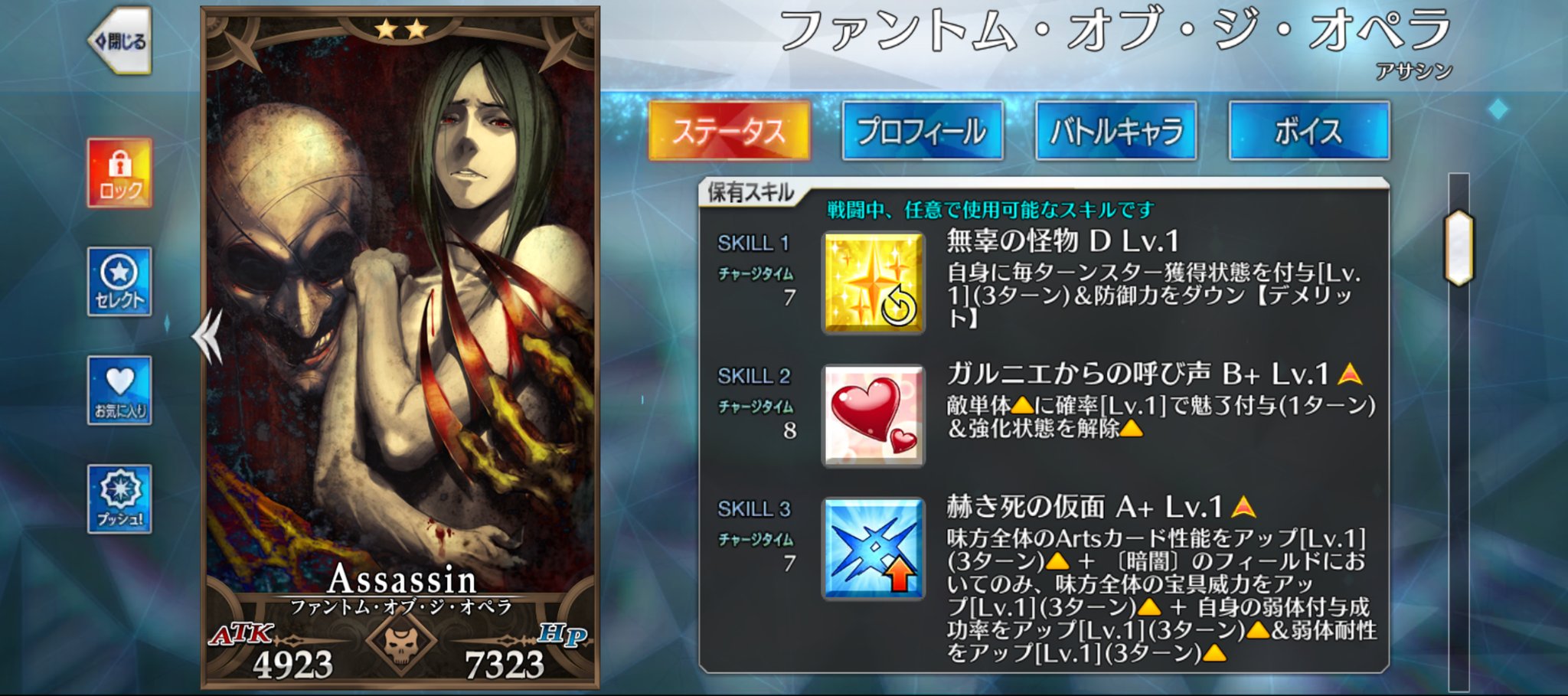Go to the previous servant with the left chevron arrows
The width and height of the screenshot is (1568, 696).
pos(207,336)
